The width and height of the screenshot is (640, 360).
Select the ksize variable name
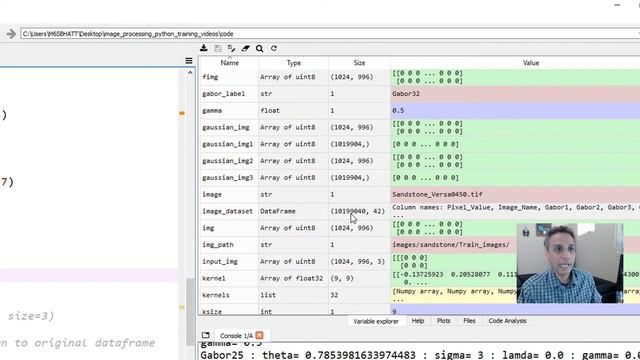point(212,311)
